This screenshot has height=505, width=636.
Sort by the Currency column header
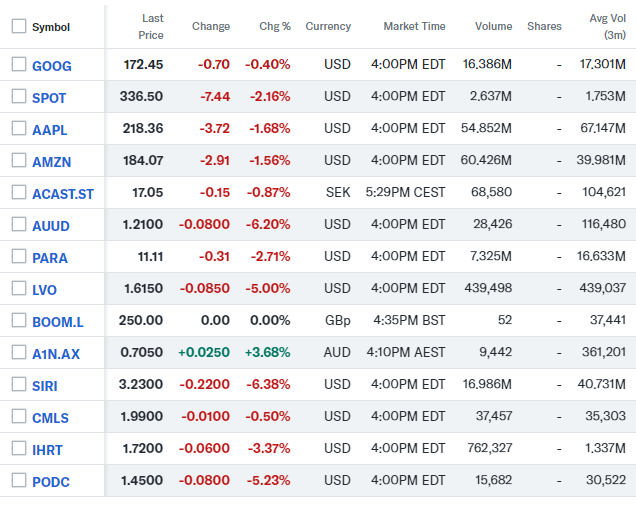coord(328,26)
